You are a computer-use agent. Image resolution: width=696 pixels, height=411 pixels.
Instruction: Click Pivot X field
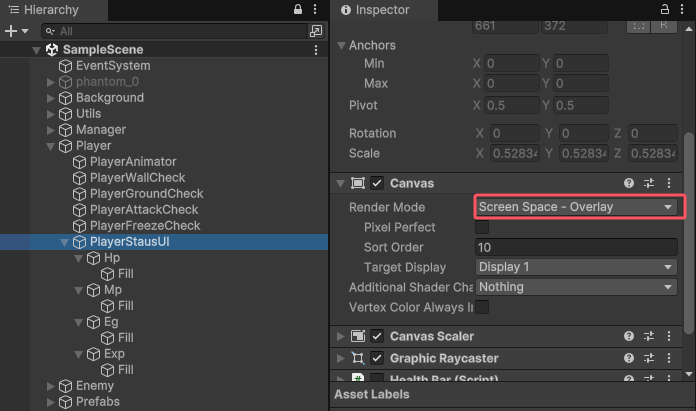[x=511, y=106]
